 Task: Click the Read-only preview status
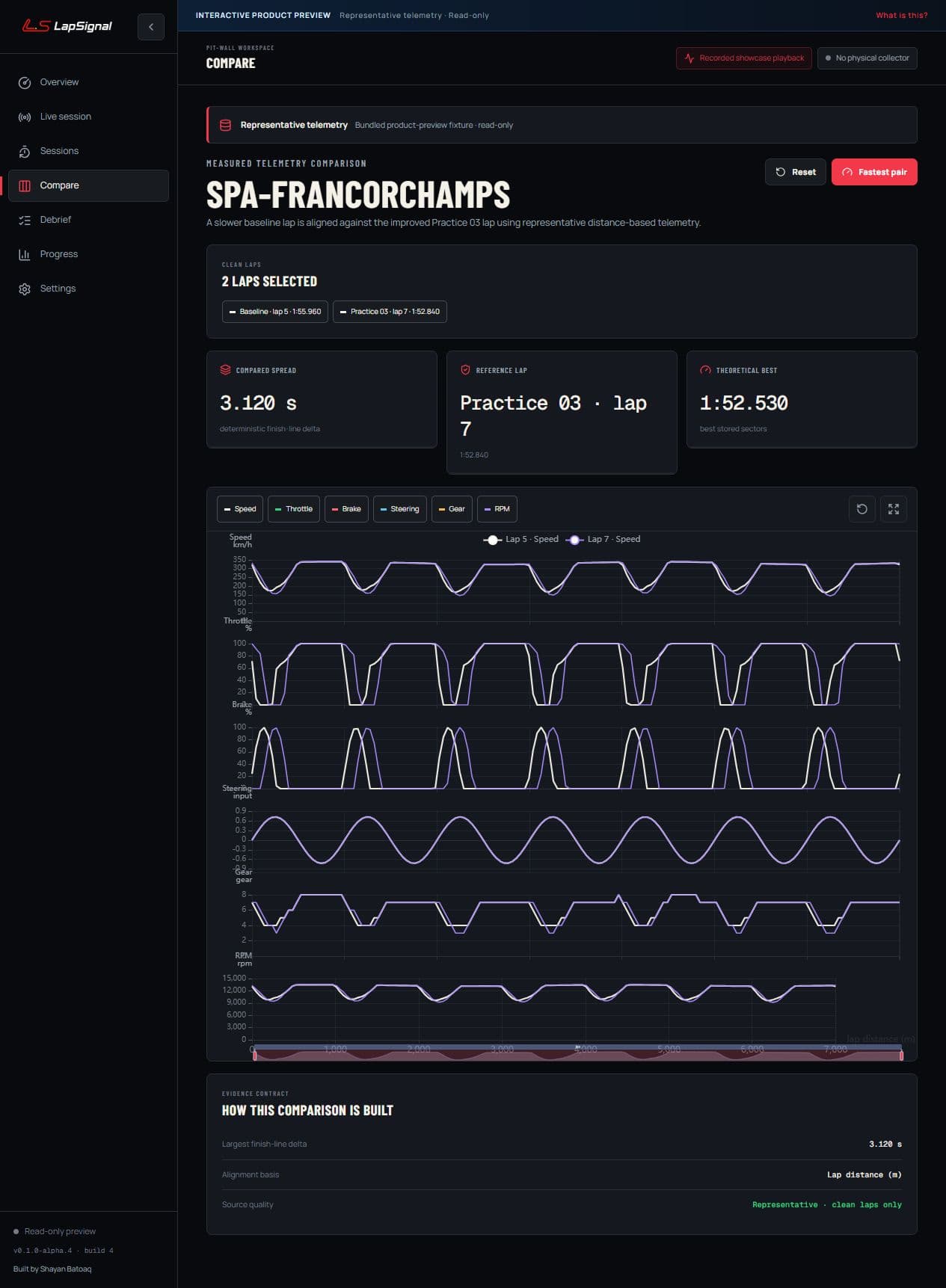tap(55, 1232)
